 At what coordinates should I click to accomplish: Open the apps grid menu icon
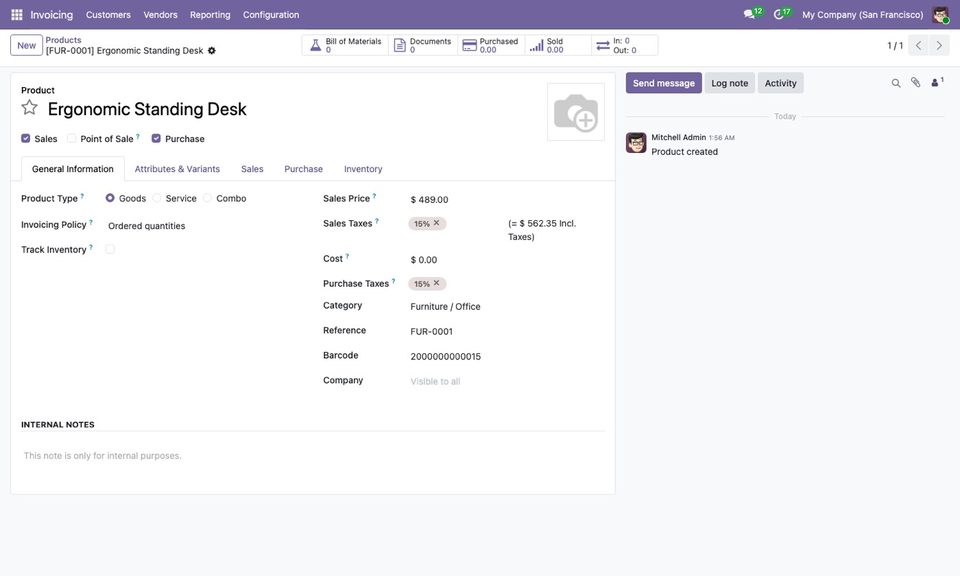click(17, 15)
